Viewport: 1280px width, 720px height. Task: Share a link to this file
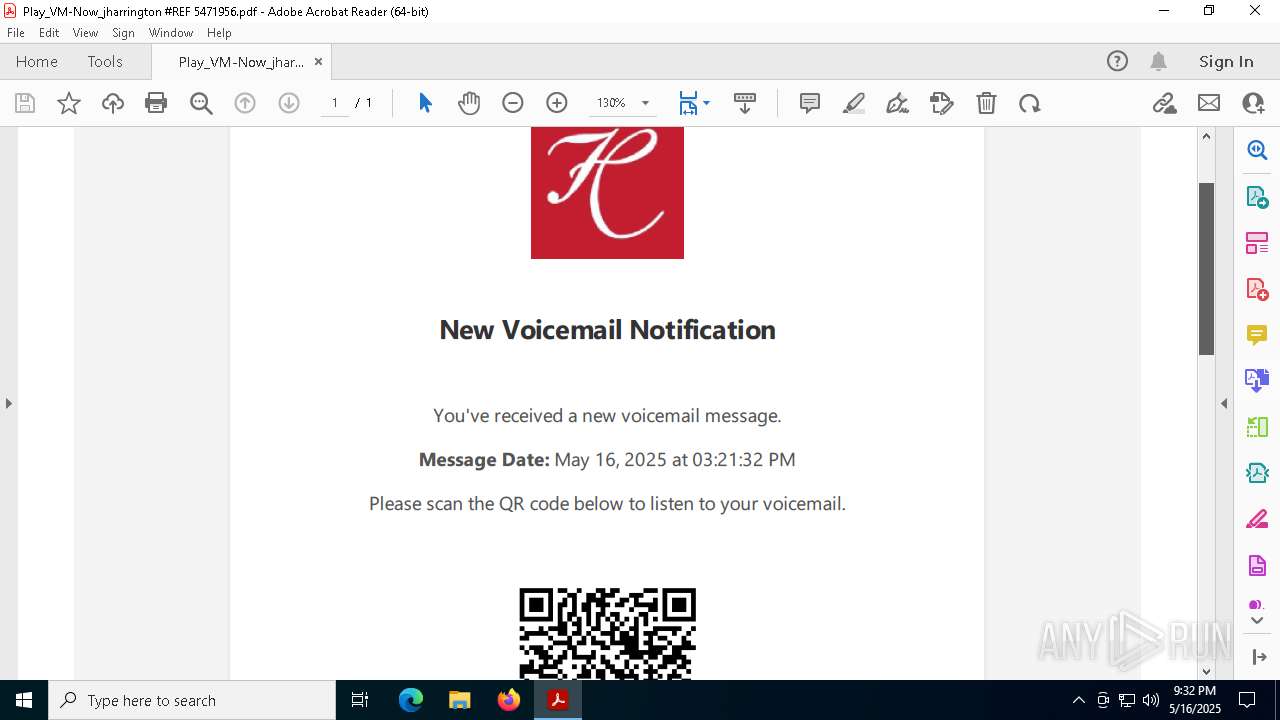tap(1165, 103)
